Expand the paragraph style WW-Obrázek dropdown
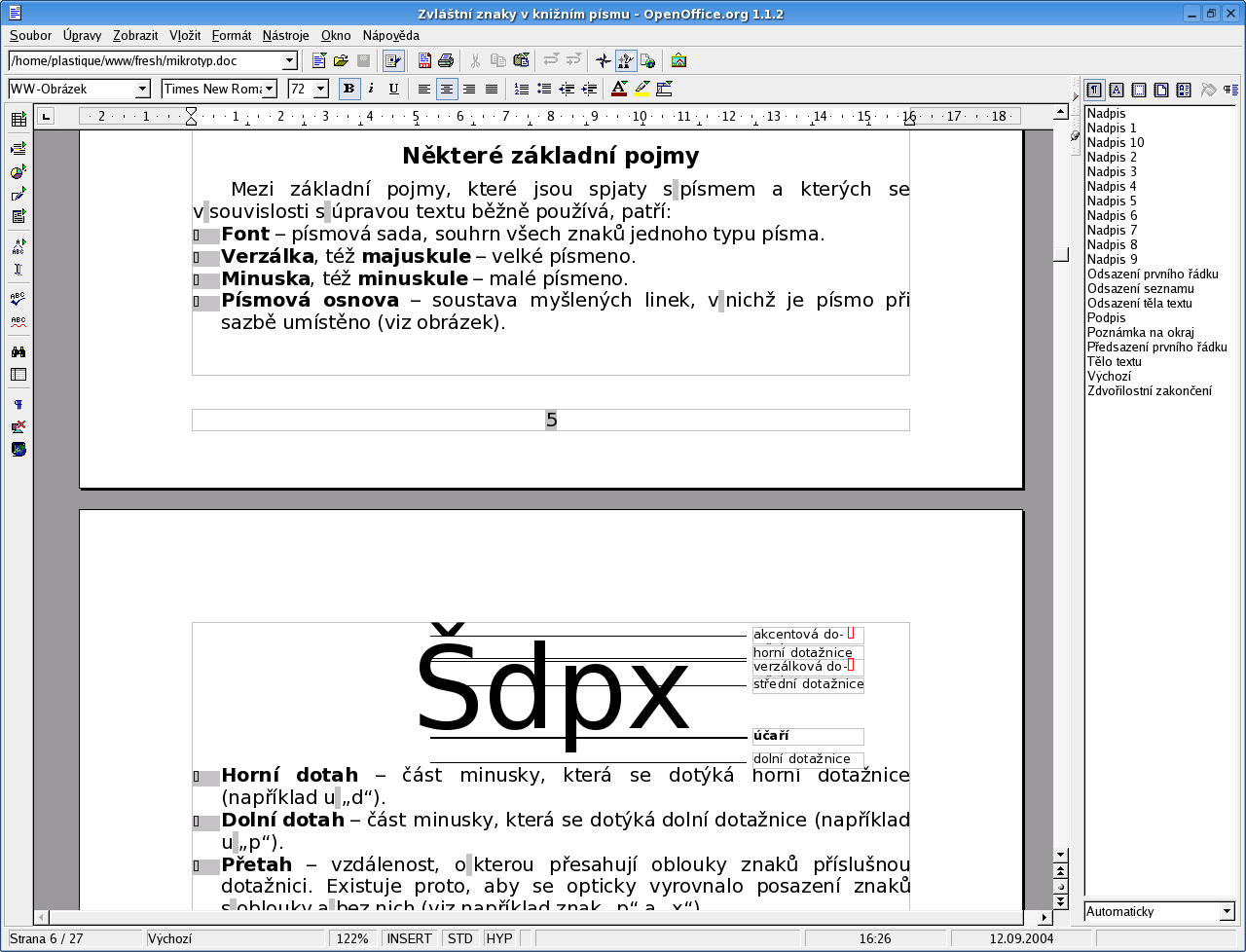 143,89
